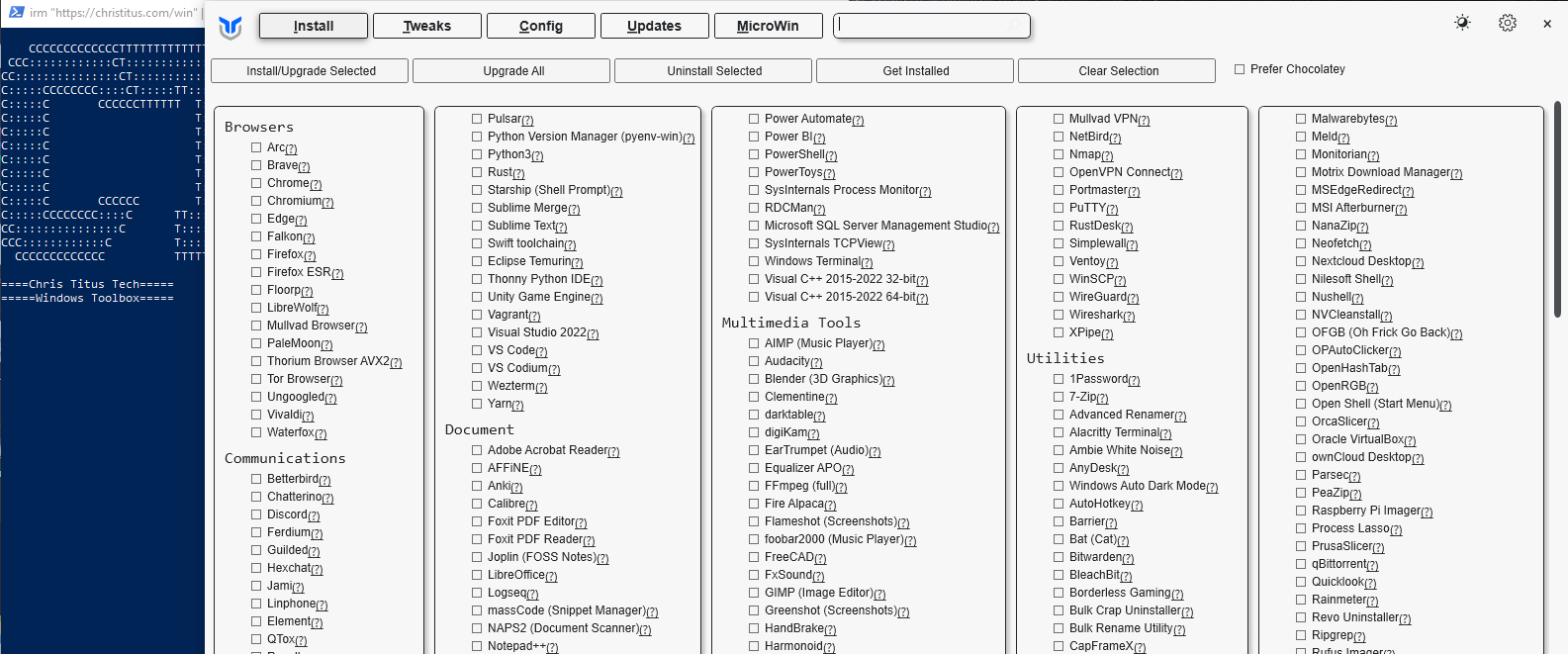The height and width of the screenshot is (654, 1568).
Task: Click the PowerShell icon in console title
Action: tap(16, 12)
